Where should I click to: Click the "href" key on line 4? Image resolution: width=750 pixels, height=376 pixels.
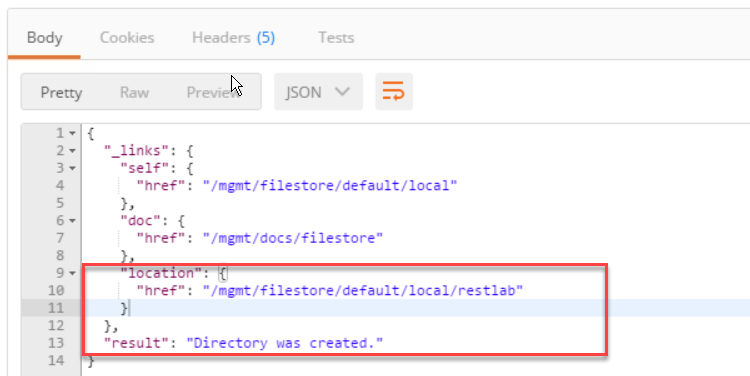161,186
